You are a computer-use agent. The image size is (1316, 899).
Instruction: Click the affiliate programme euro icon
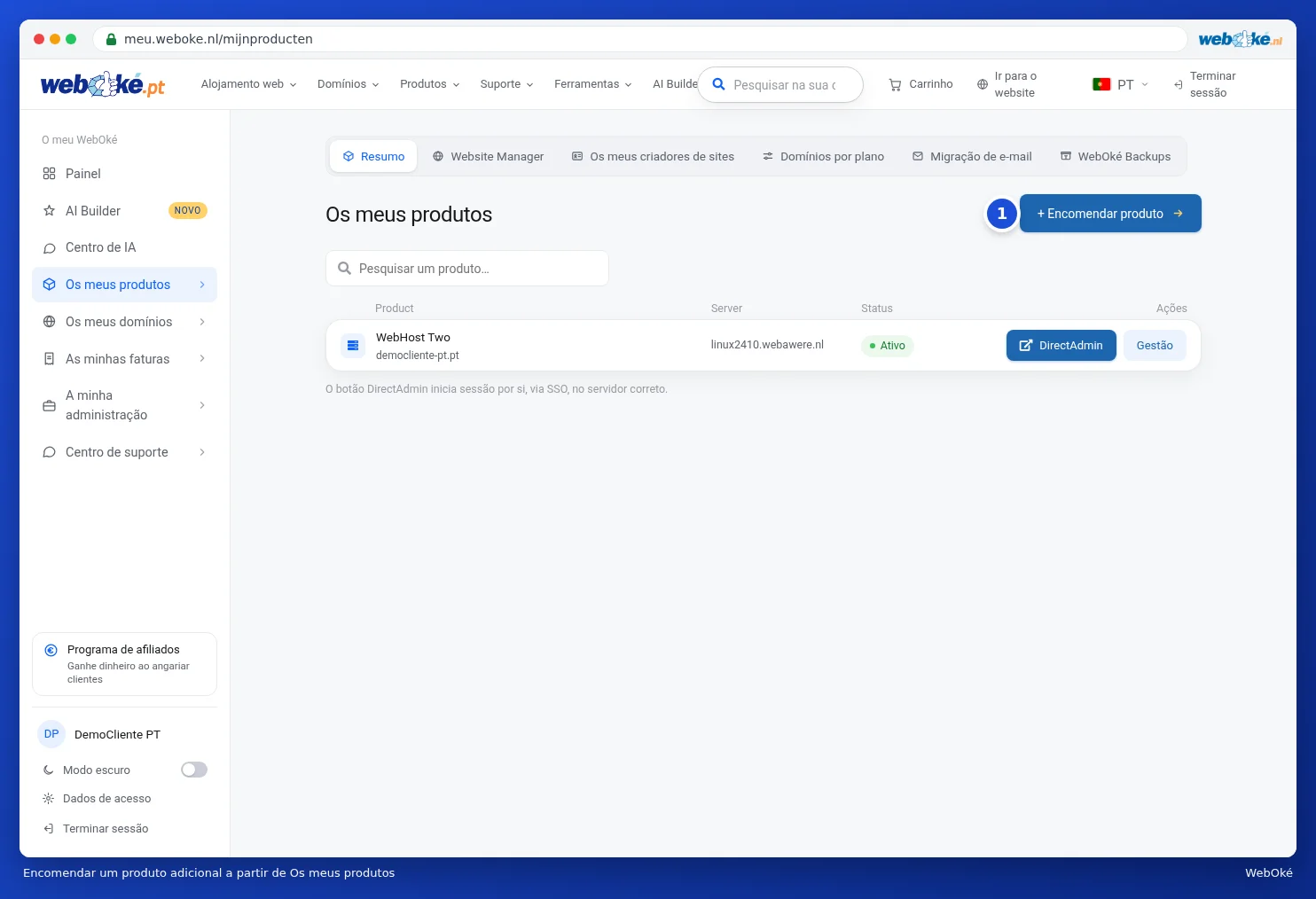click(x=51, y=650)
